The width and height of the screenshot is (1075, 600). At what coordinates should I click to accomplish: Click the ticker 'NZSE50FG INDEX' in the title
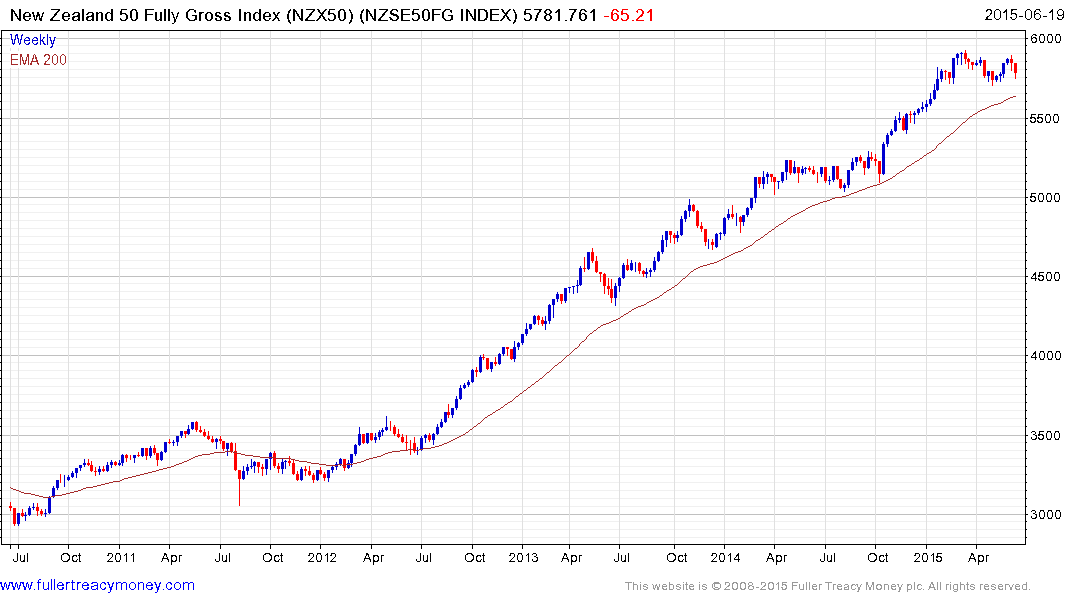439,15
